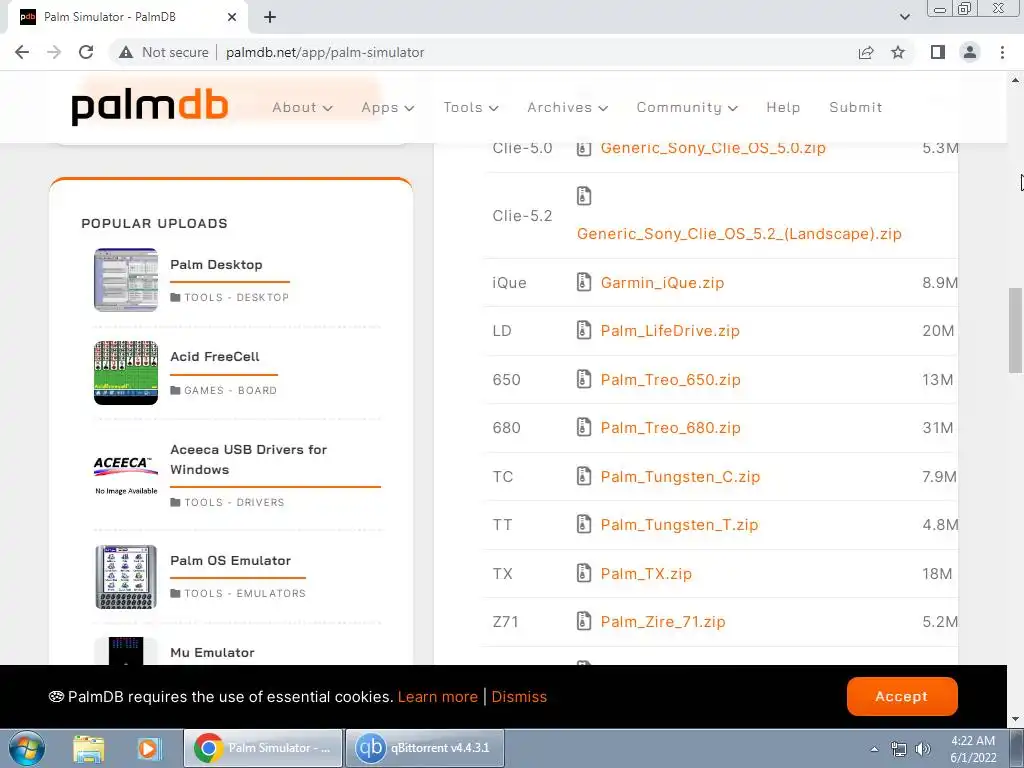Click the tab search chevron

tap(904, 17)
